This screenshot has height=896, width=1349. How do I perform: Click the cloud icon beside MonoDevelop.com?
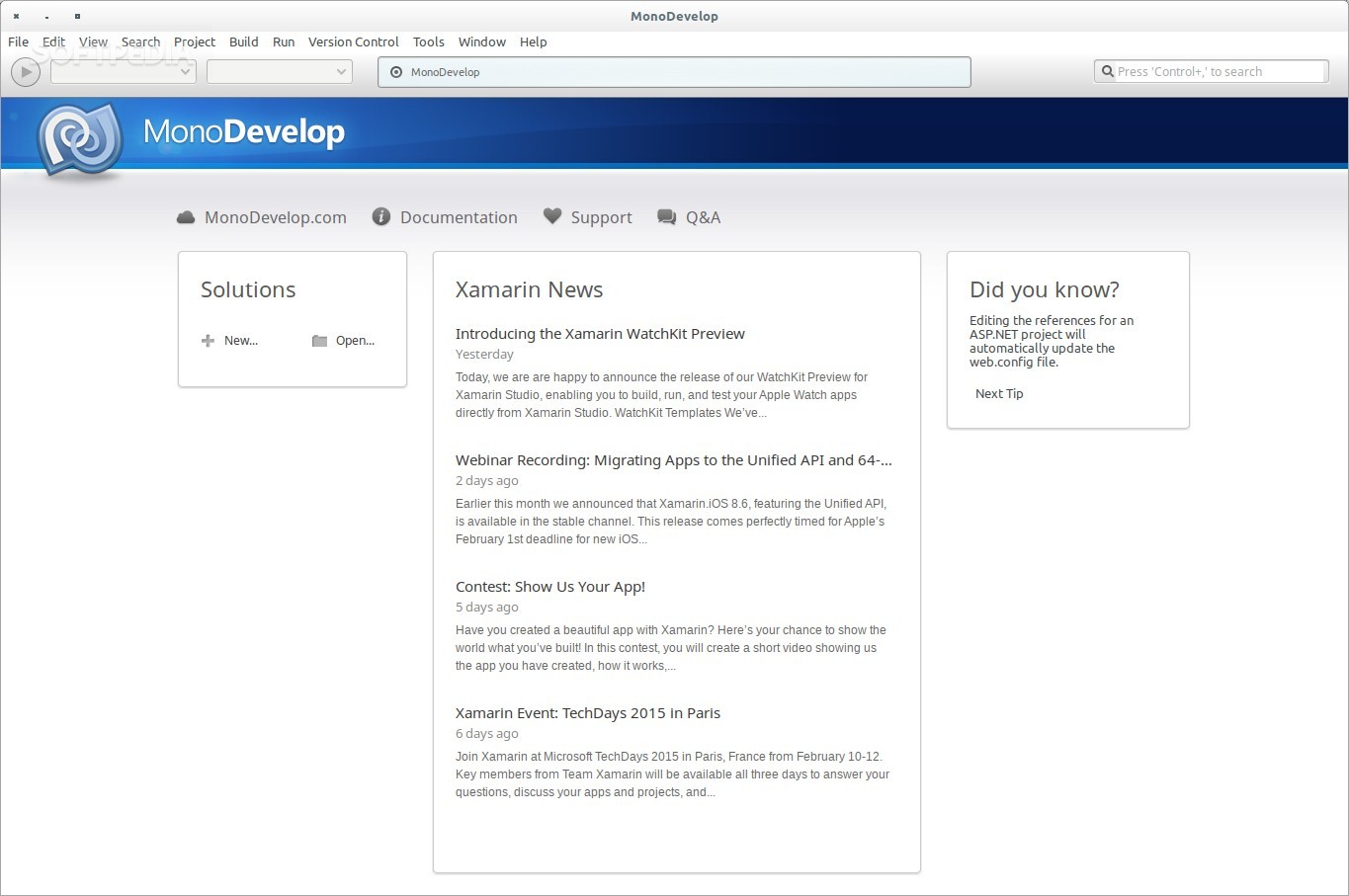186,217
